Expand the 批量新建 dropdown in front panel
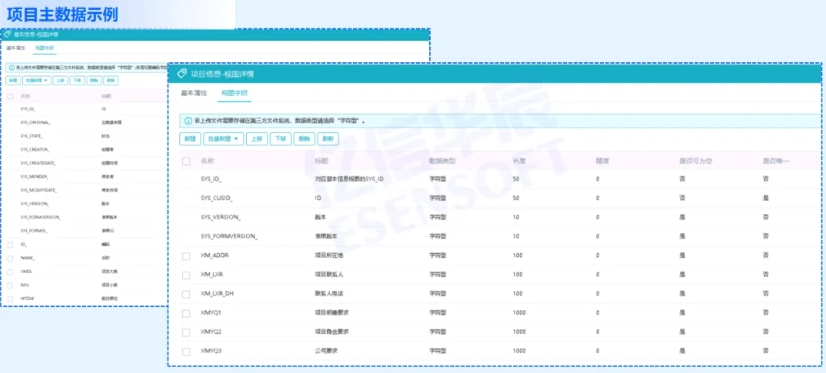This screenshot has width=826, height=373. [x=223, y=139]
